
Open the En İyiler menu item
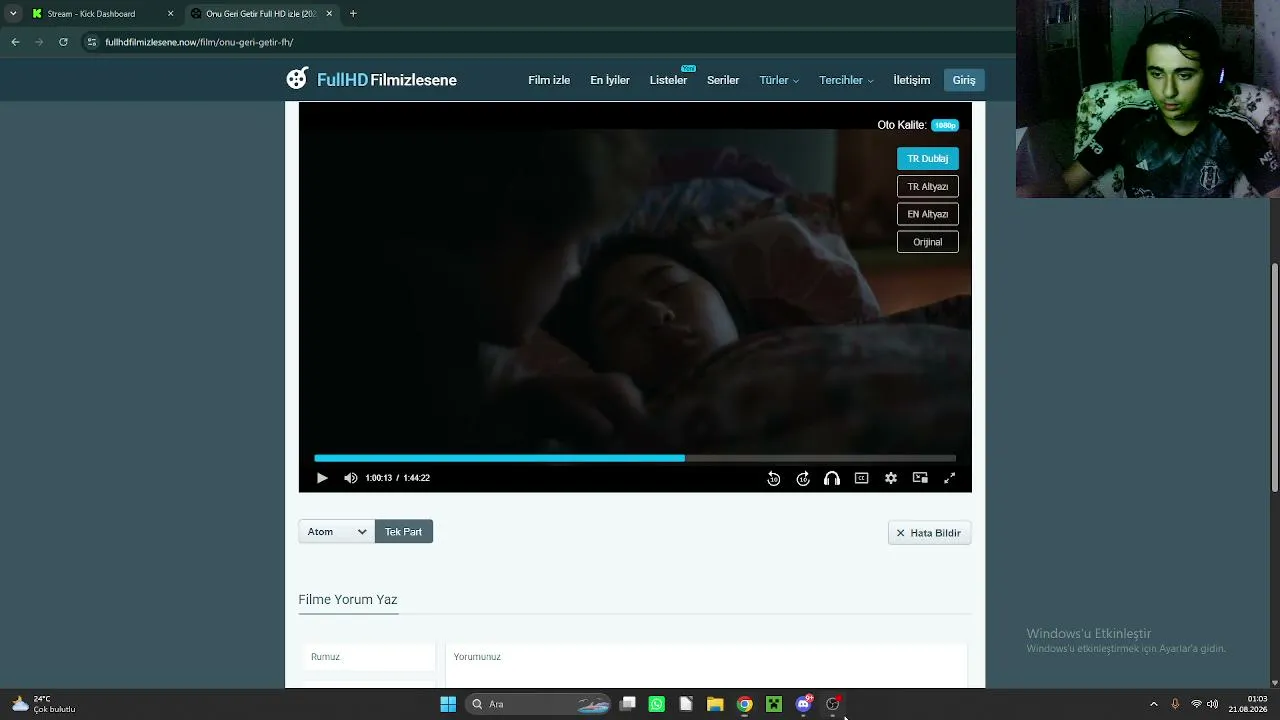pos(610,80)
